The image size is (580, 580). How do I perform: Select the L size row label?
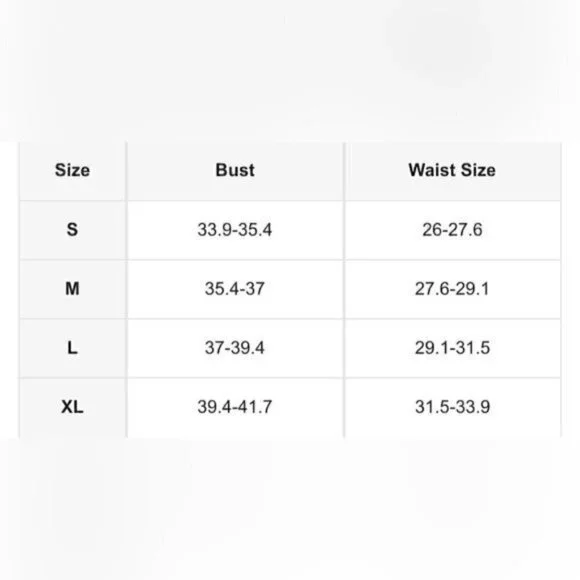pyautogui.click(x=72, y=348)
